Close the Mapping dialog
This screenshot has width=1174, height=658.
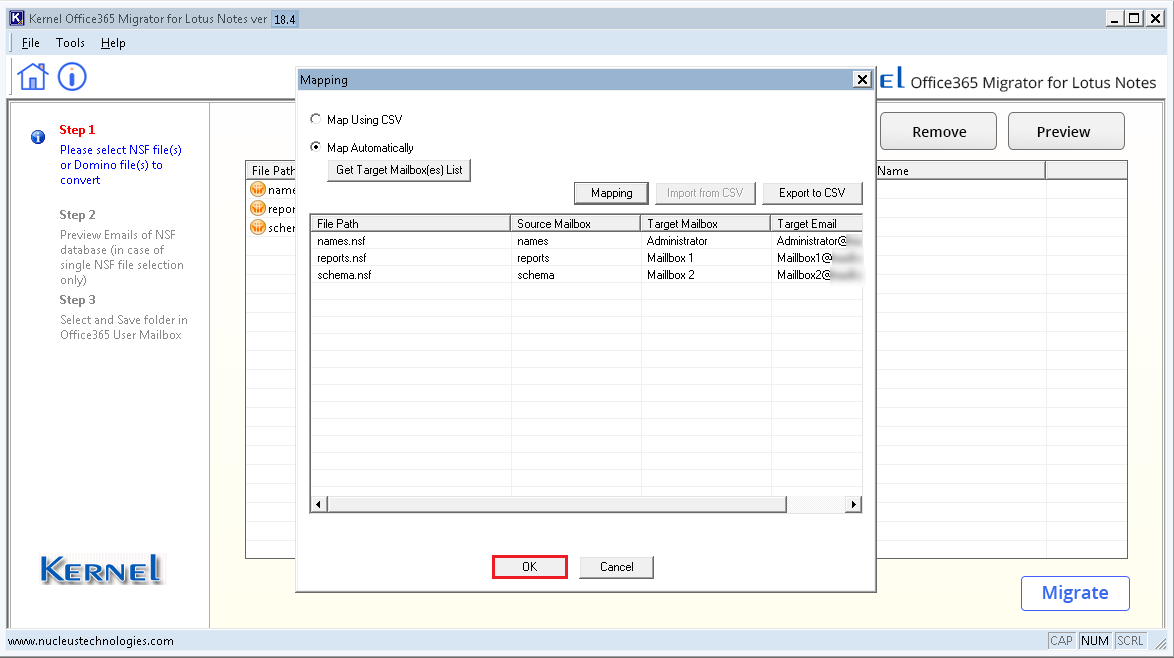(x=863, y=79)
